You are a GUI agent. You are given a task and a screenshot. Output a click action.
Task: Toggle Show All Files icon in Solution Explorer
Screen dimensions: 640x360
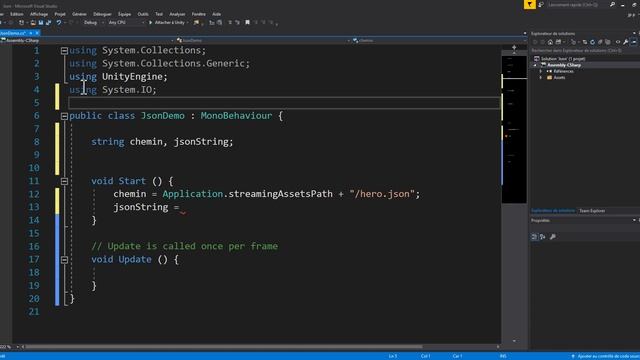(x=608, y=42)
